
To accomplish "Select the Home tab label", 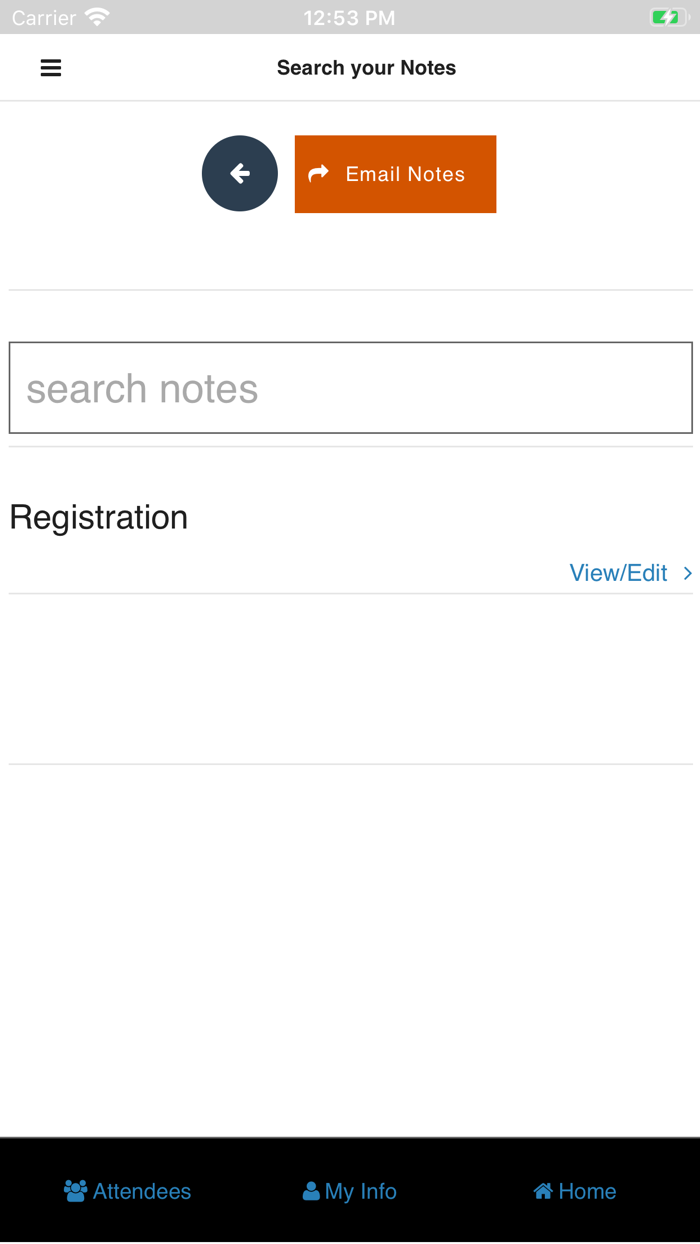I will [587, 1191].
